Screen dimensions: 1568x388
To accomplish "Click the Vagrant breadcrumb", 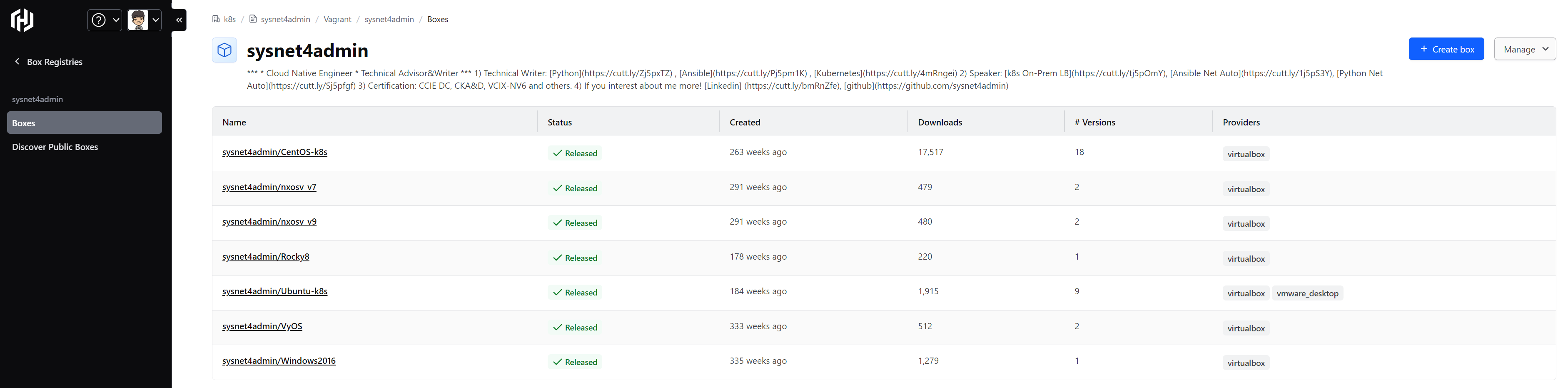I will point(337,19).
